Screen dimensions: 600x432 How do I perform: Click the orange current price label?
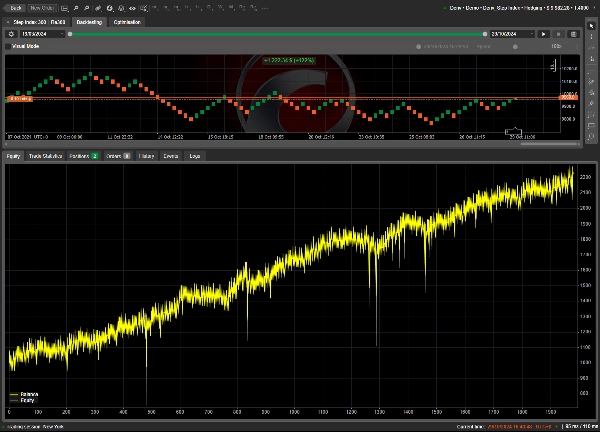pyautogui.click(x=567, y=98)
